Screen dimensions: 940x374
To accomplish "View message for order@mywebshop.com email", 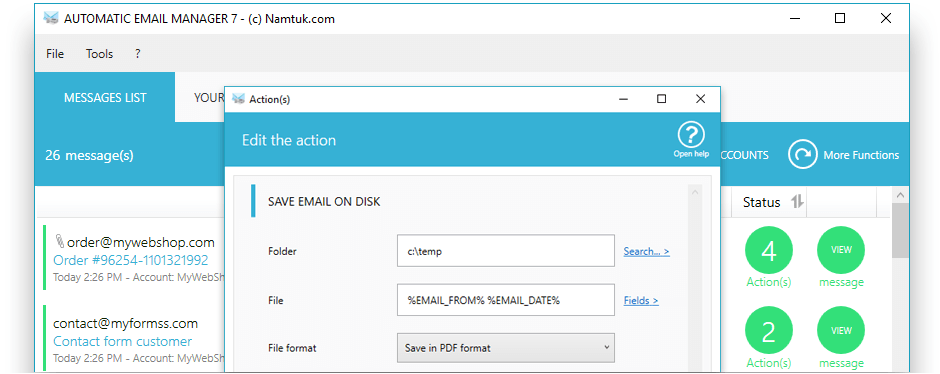I will coord(841,251).
